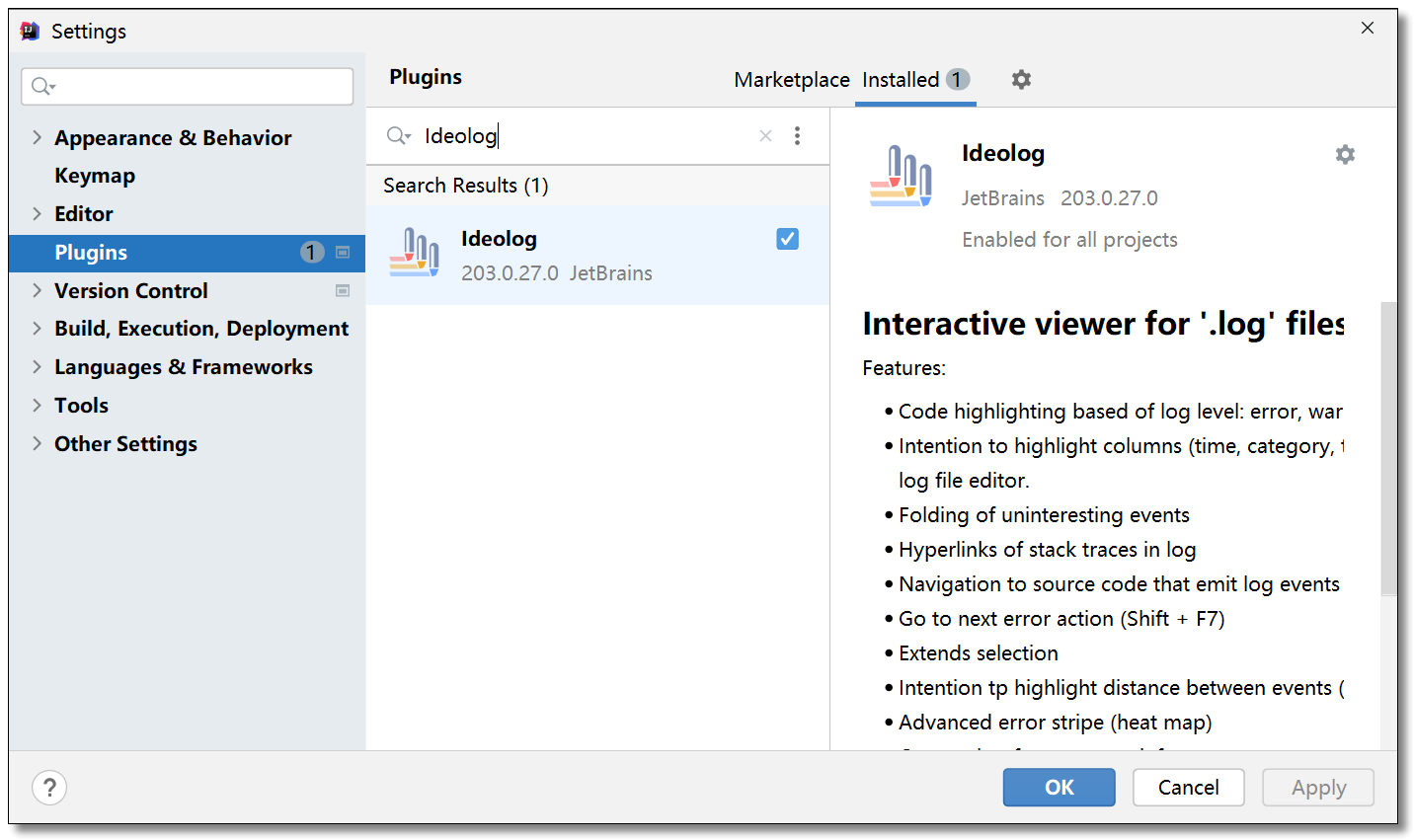Click 'Go to next error action' bullet
1414x840 pixels.
pyautogui.click(x=1061, y=619)
